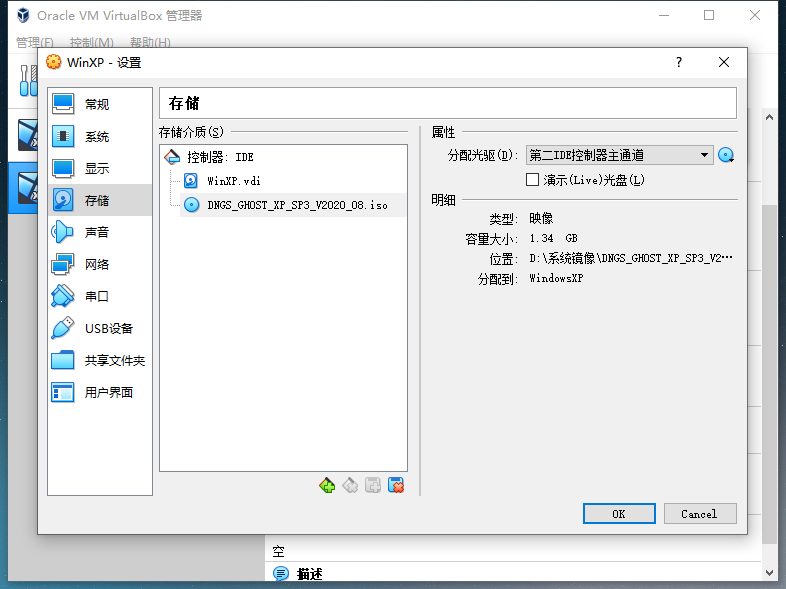
Task: Click the hard disk icon beside WinXP.vdi
Action: (190, 180)
